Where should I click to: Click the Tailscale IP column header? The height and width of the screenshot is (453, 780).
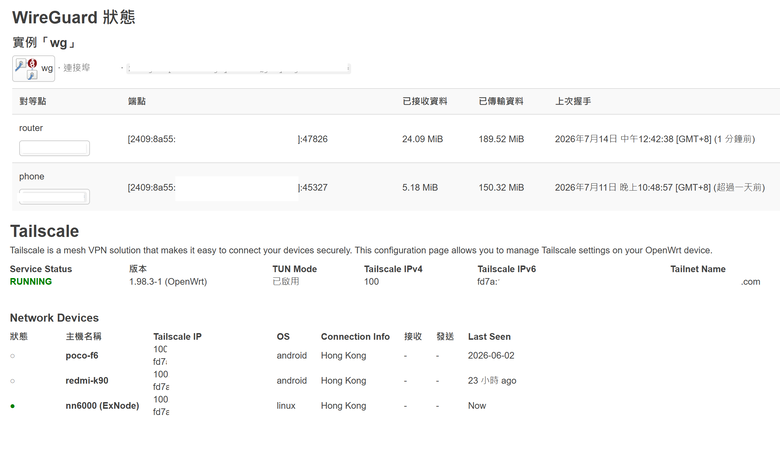click(177, 337)
